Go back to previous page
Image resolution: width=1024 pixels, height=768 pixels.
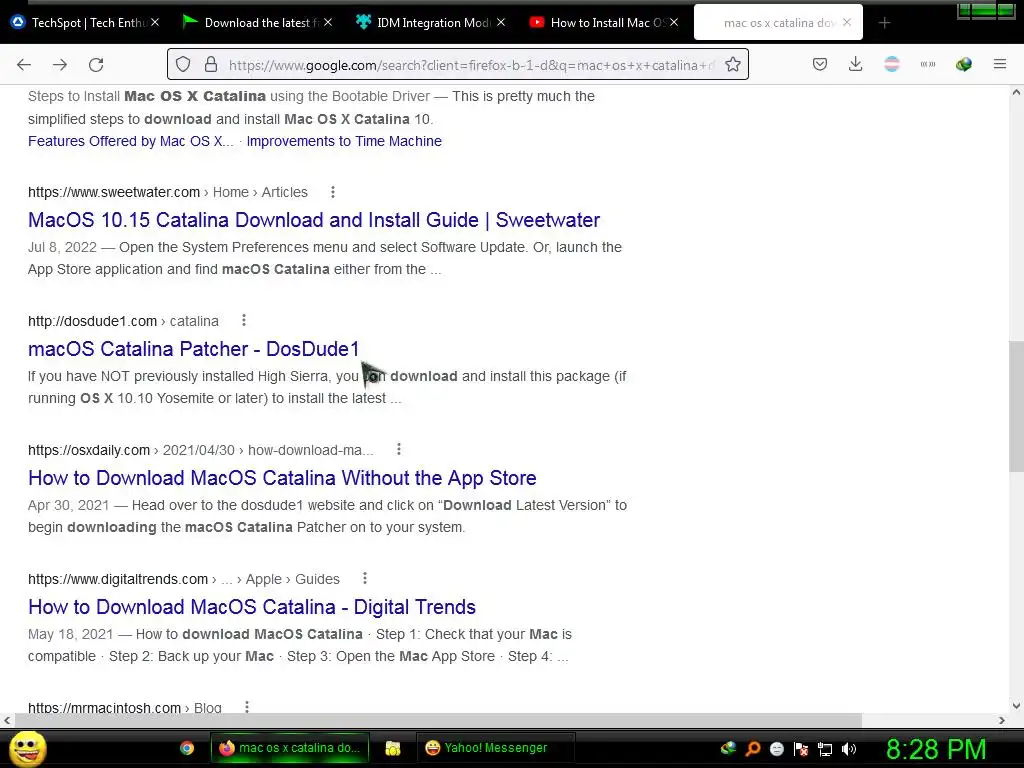pyautogui.click(x=24, y=65)
